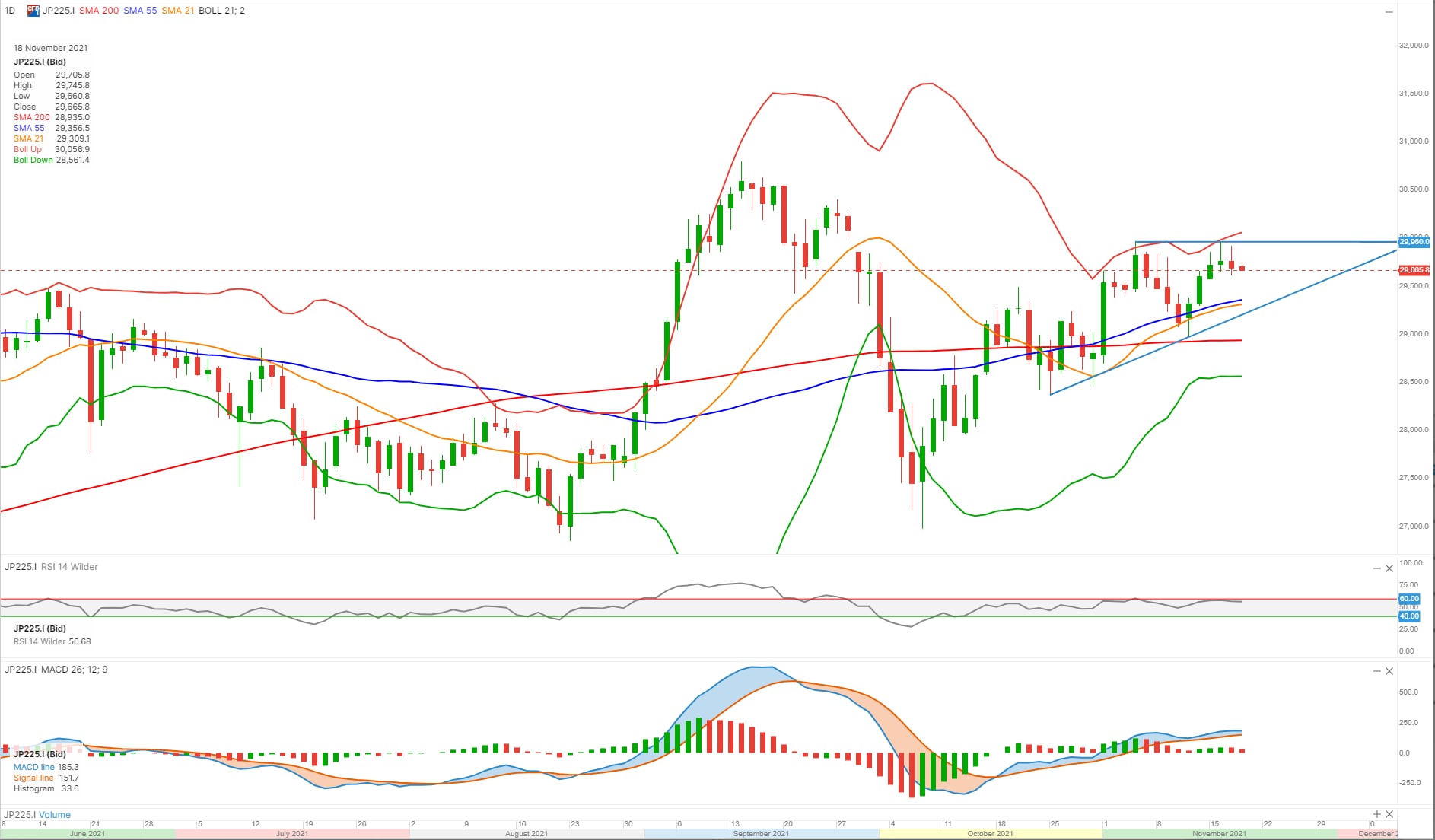Click November 2021 on the time axis
The image size is (1435, 840).
click(x=1219, y=834)
